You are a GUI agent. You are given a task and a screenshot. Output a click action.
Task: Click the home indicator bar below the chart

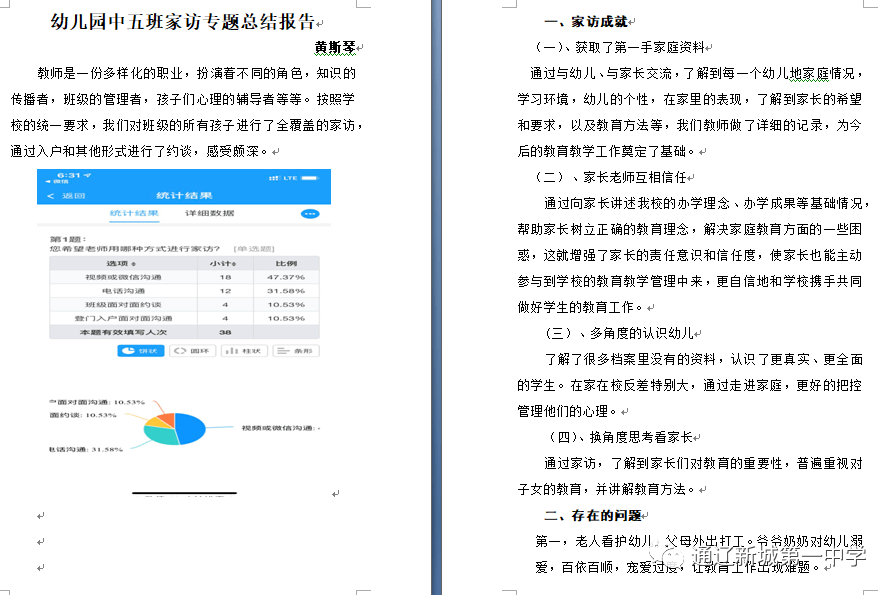186,493
